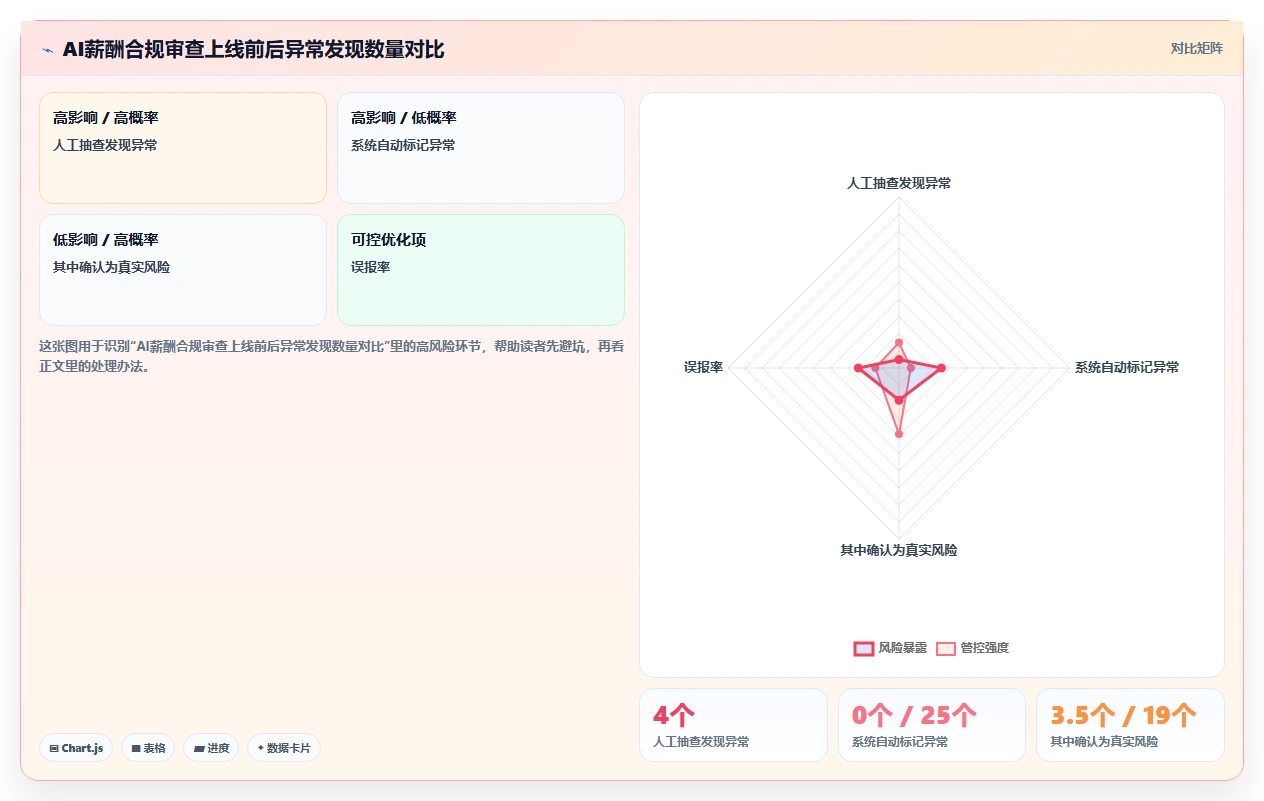Click the 对比矩阵 label
The width and height of the screenshot is (1264, 801).
click(1197, 48)
